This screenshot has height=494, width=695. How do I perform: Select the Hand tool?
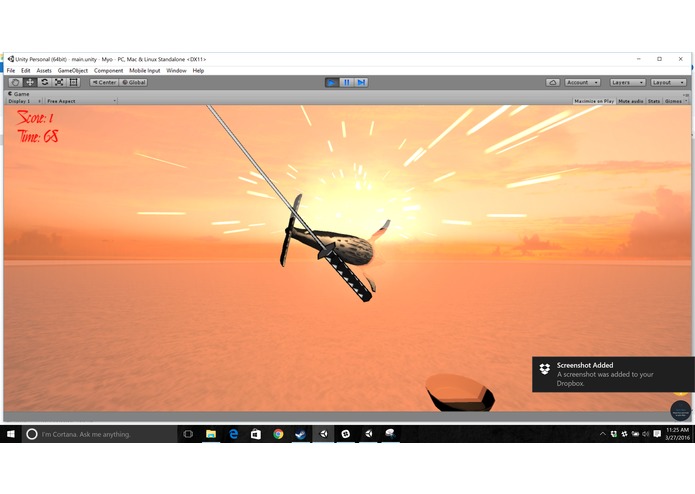15,82
